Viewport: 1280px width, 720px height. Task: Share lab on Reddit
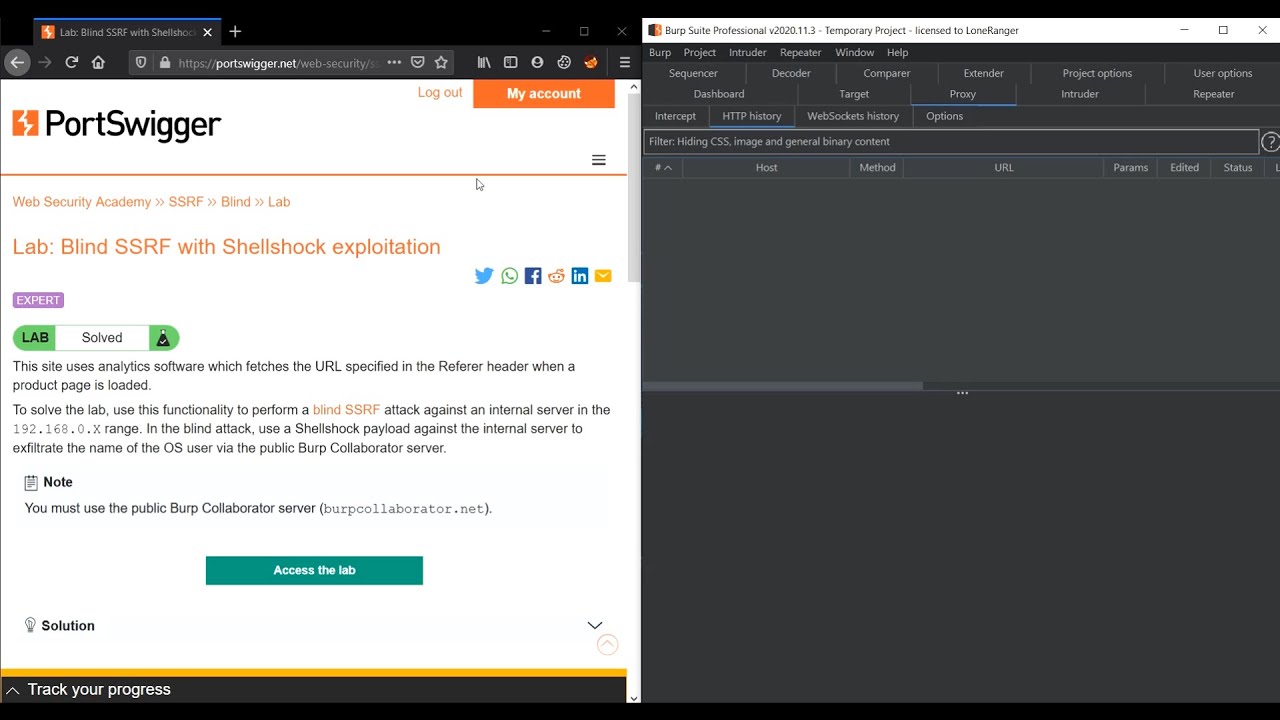[556, 276]
